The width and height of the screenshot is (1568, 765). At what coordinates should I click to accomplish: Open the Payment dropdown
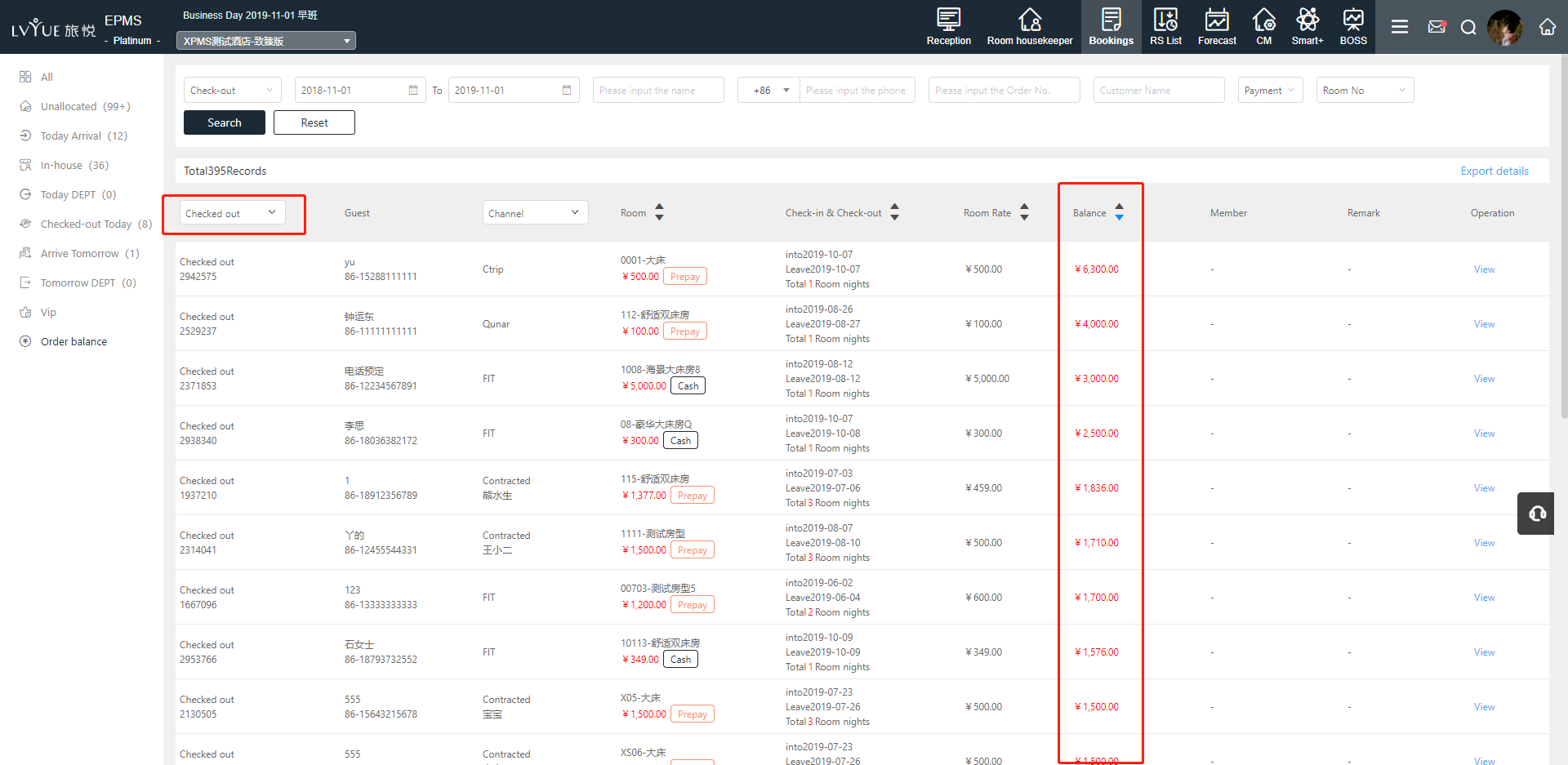coord(1270,90)
